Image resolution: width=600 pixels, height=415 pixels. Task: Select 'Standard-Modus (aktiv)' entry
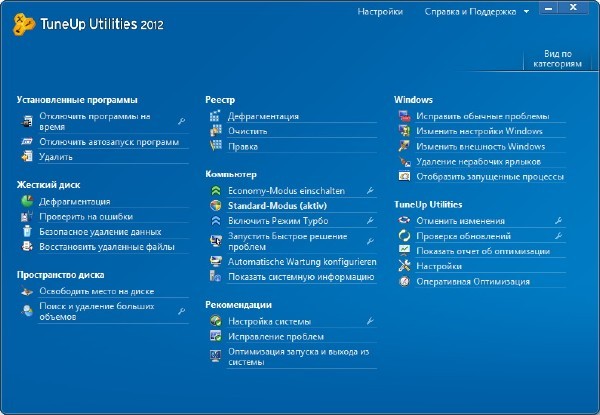coord(277,205)
